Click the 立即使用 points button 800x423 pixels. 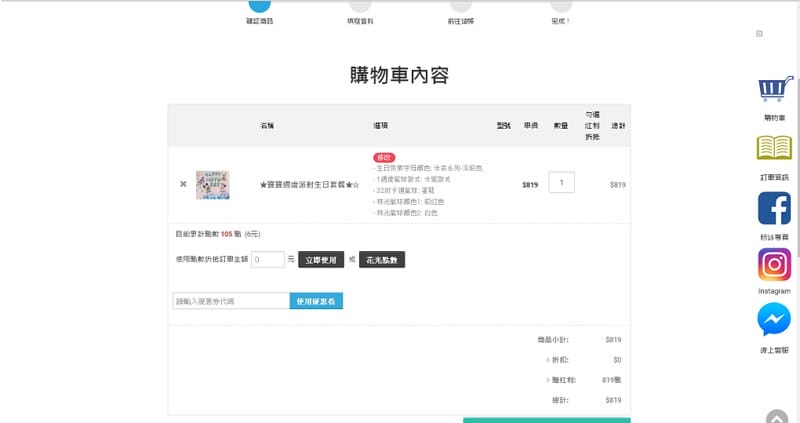(321, 260)
